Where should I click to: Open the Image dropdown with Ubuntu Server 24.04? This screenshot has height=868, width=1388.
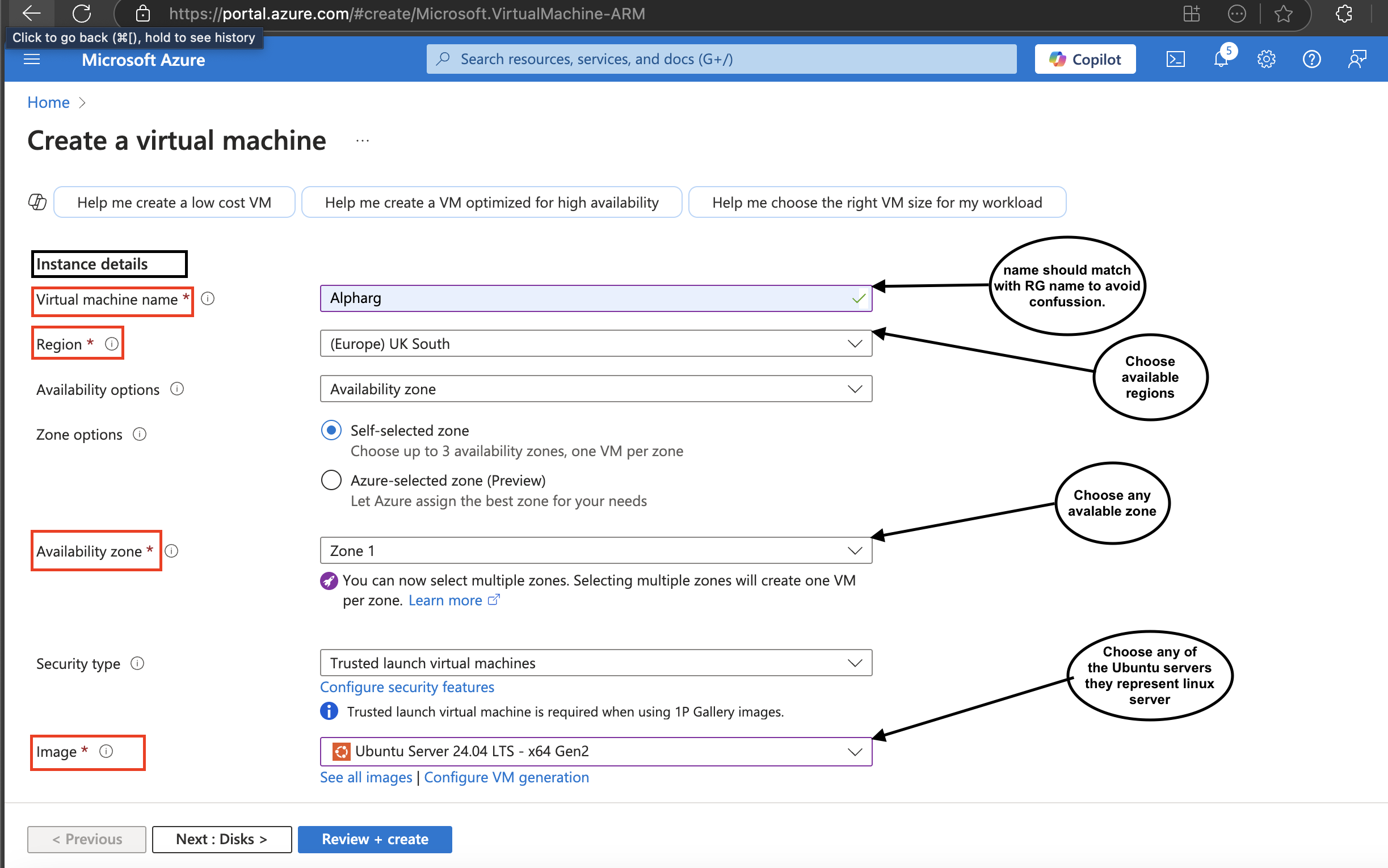(596, 752)
